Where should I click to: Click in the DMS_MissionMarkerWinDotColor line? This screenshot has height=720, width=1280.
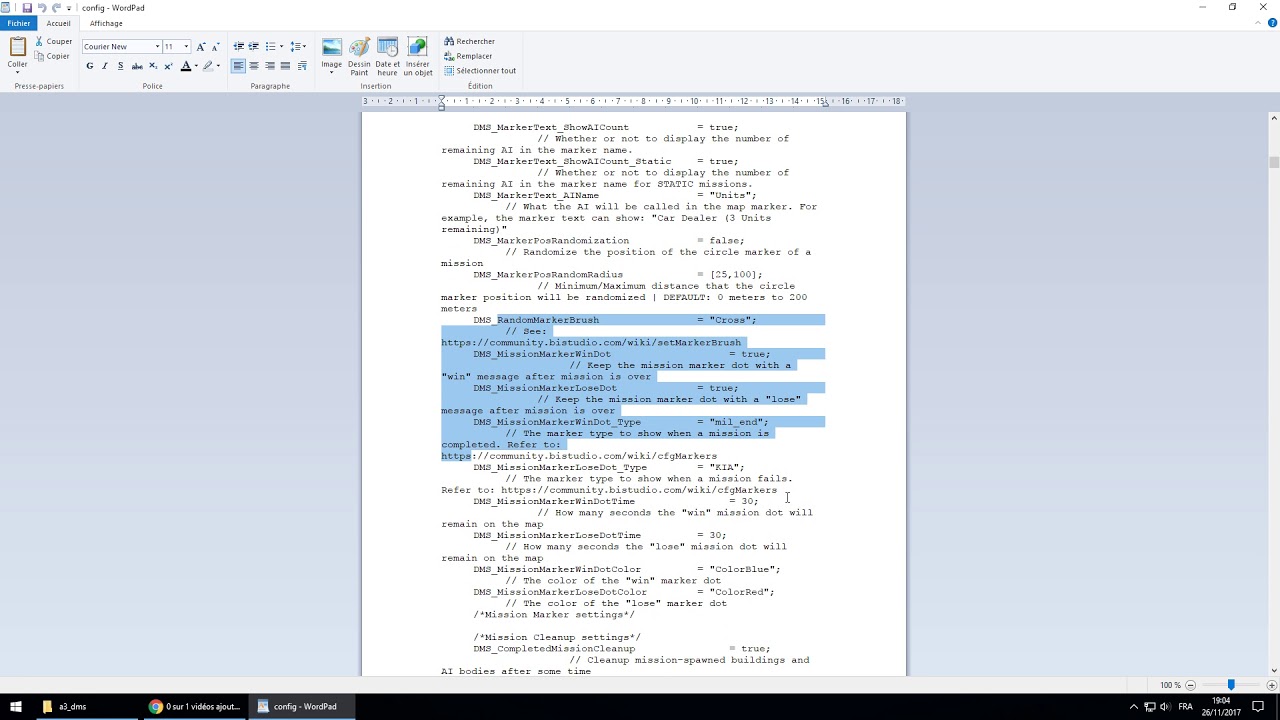[x=626, y=569]
